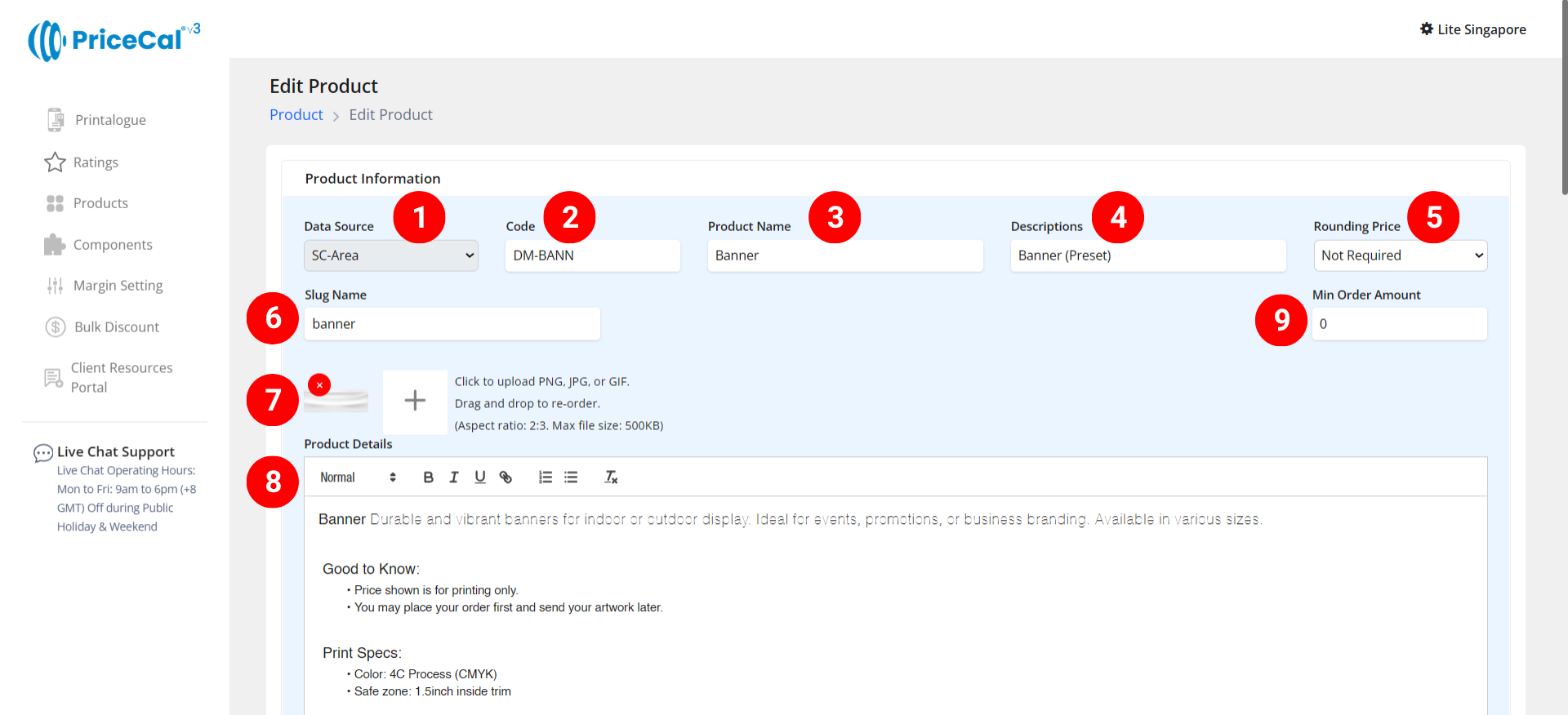This screenshot has width=1568, height=715.
Task: Go to Margin Setting in sidebar
Action: pos(118,286)
